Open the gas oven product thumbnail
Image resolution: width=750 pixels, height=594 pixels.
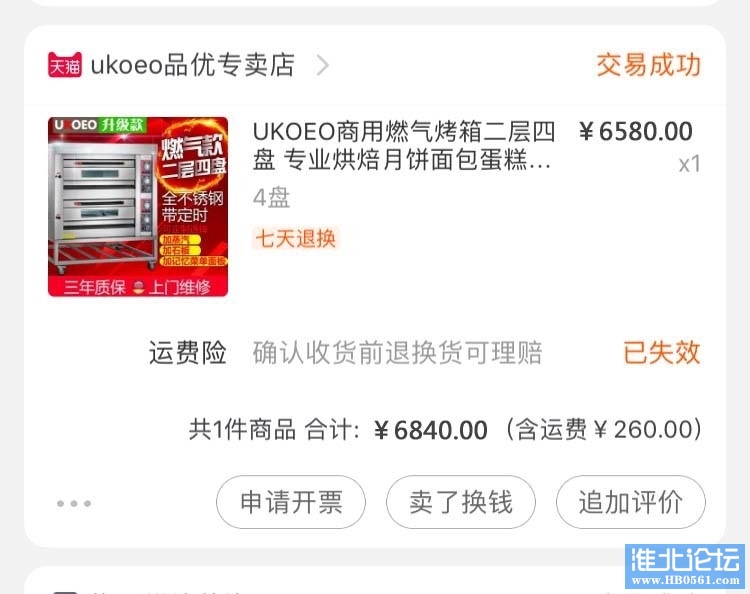click(138, 207)
